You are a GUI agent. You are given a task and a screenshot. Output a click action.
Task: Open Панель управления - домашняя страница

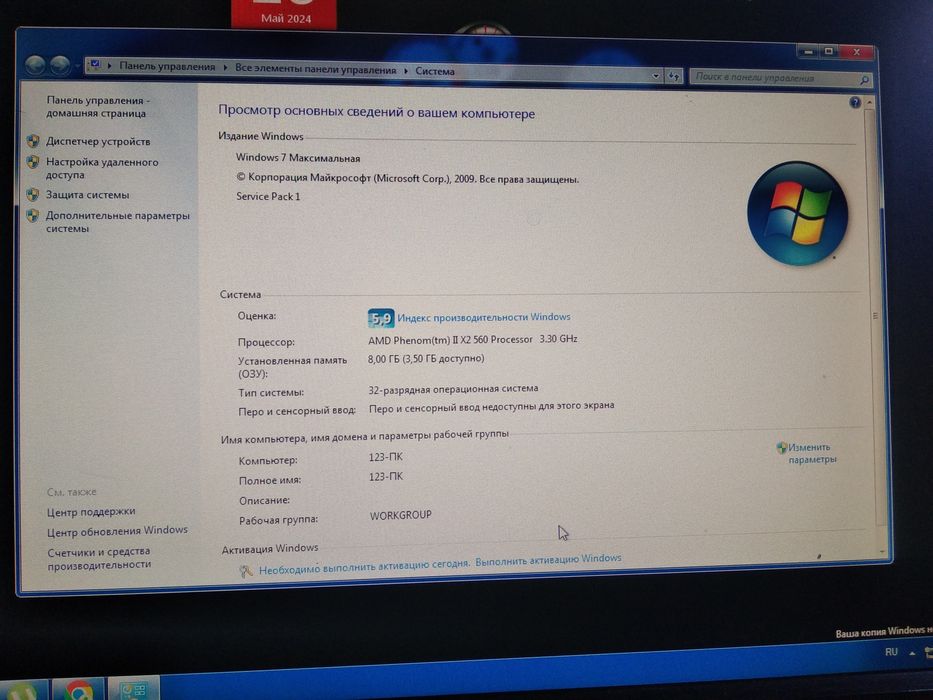click(98, 107)
